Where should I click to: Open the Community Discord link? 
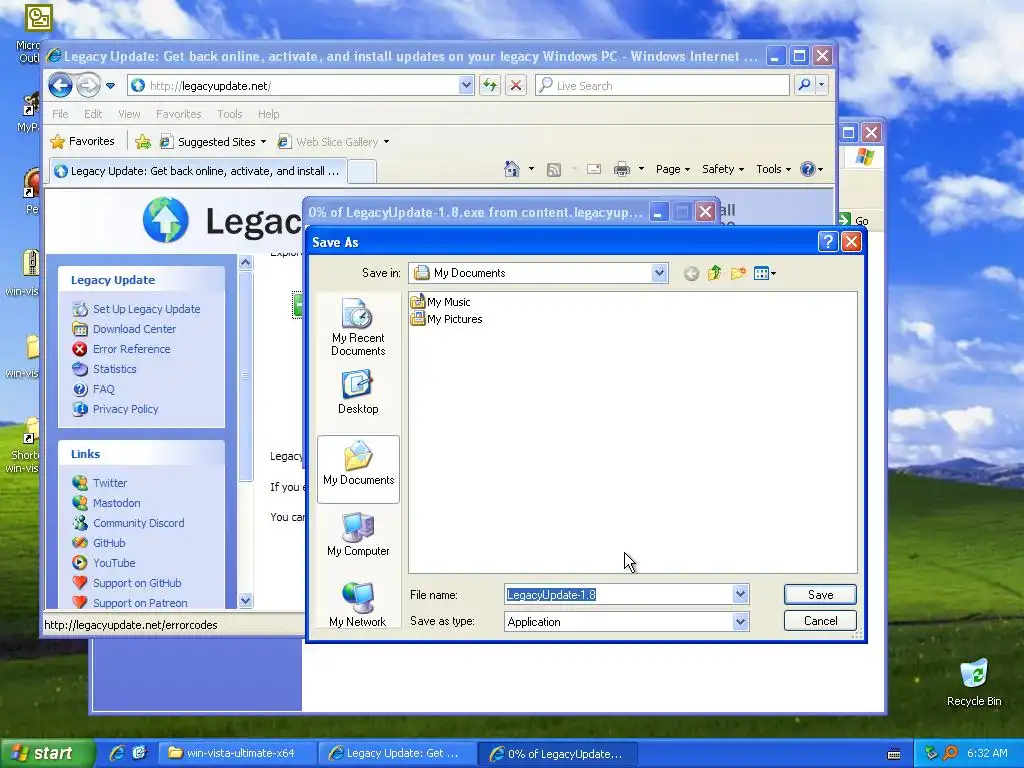point(138,523)
